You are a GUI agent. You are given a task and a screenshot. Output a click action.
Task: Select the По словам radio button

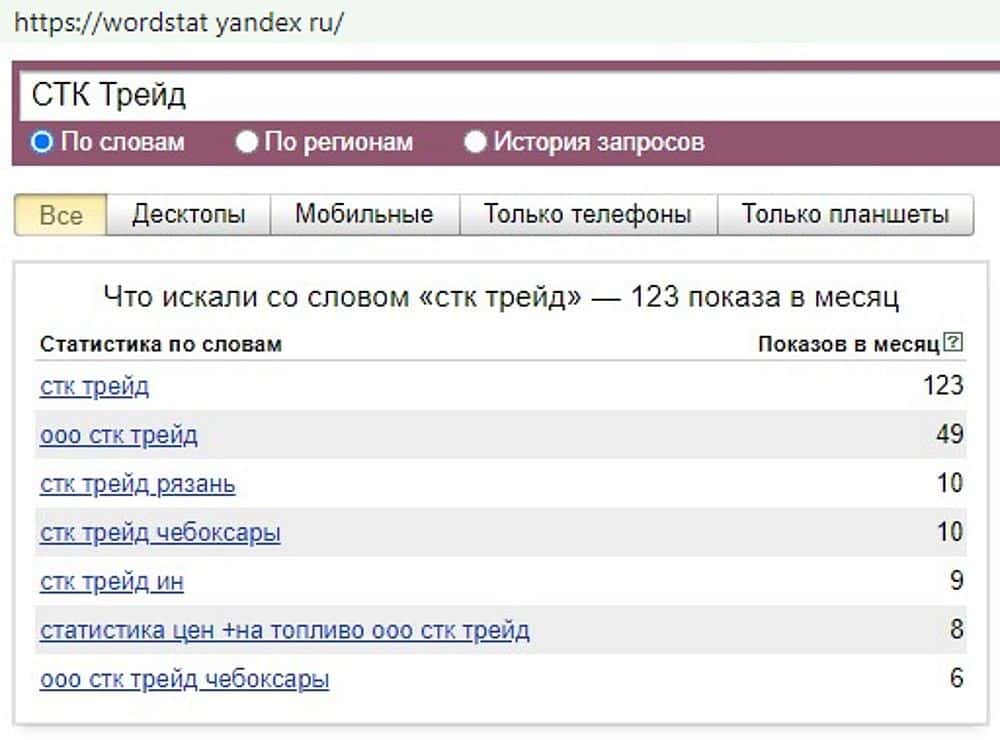(42, 142)
